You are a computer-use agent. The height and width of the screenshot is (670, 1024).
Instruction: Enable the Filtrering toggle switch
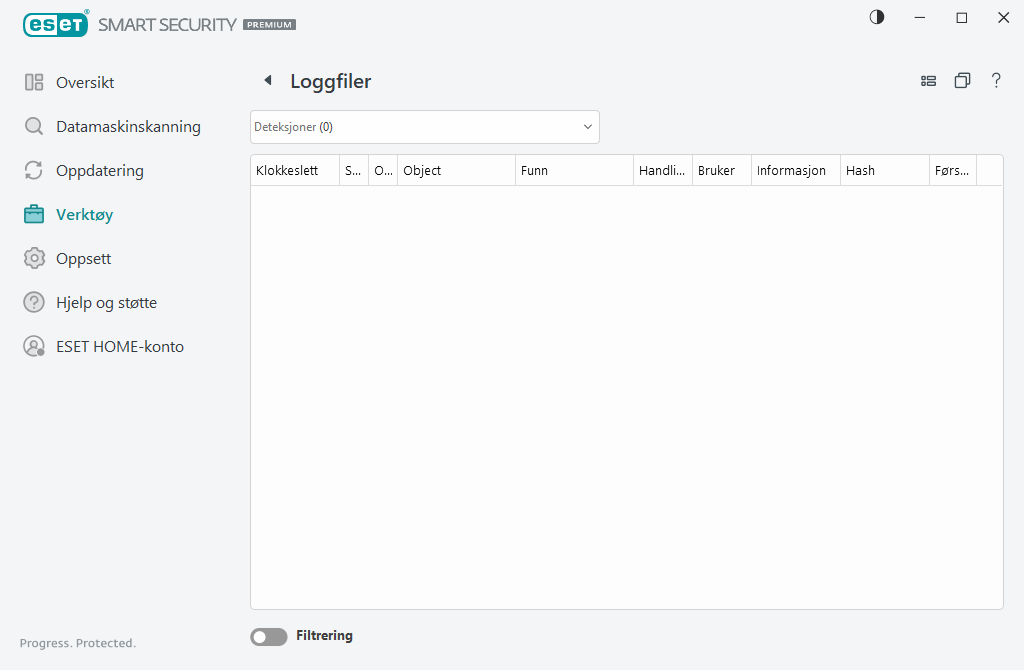(268, 637)
